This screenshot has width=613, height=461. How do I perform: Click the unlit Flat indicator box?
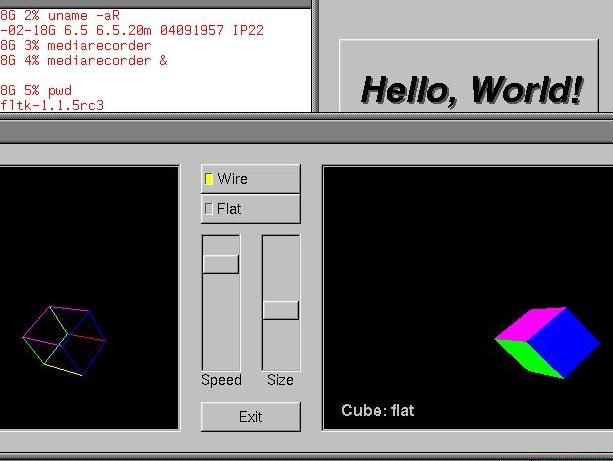tap(209, 209)
